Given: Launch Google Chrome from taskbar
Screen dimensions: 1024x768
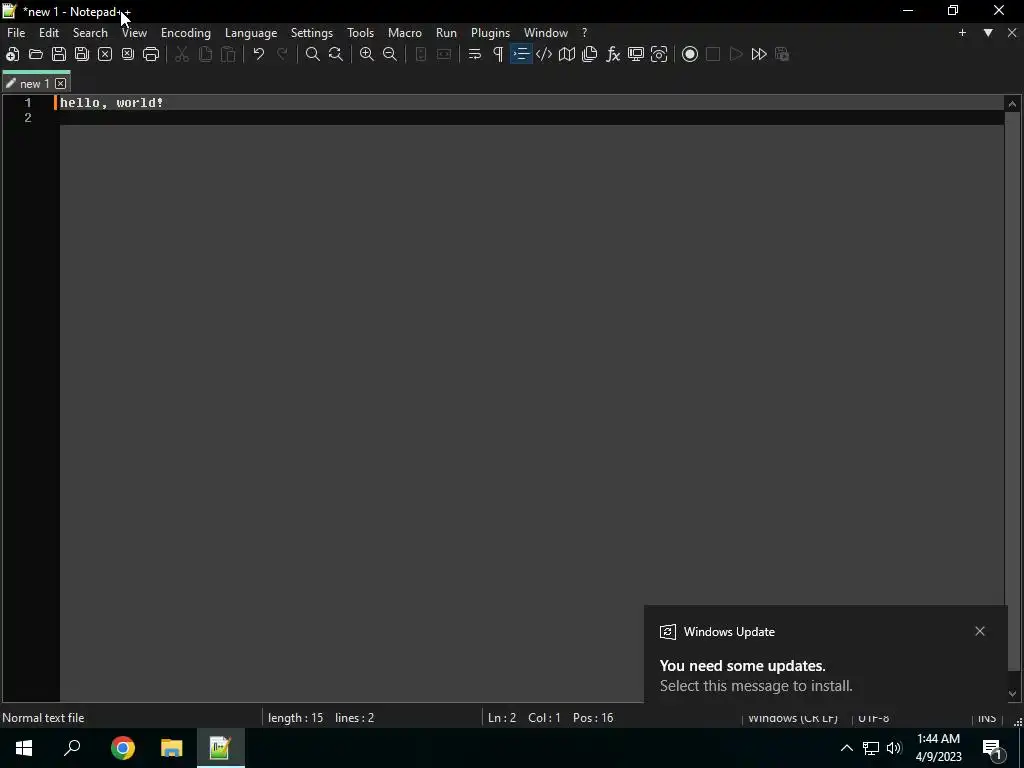Looking at the screenshot, I should pos(123,748).
